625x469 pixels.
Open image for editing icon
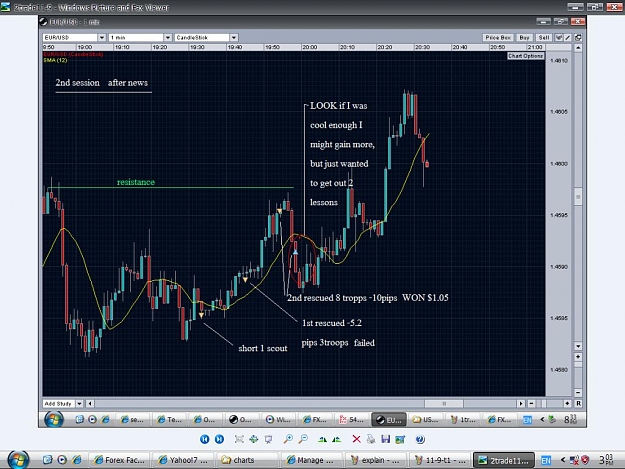400,439
